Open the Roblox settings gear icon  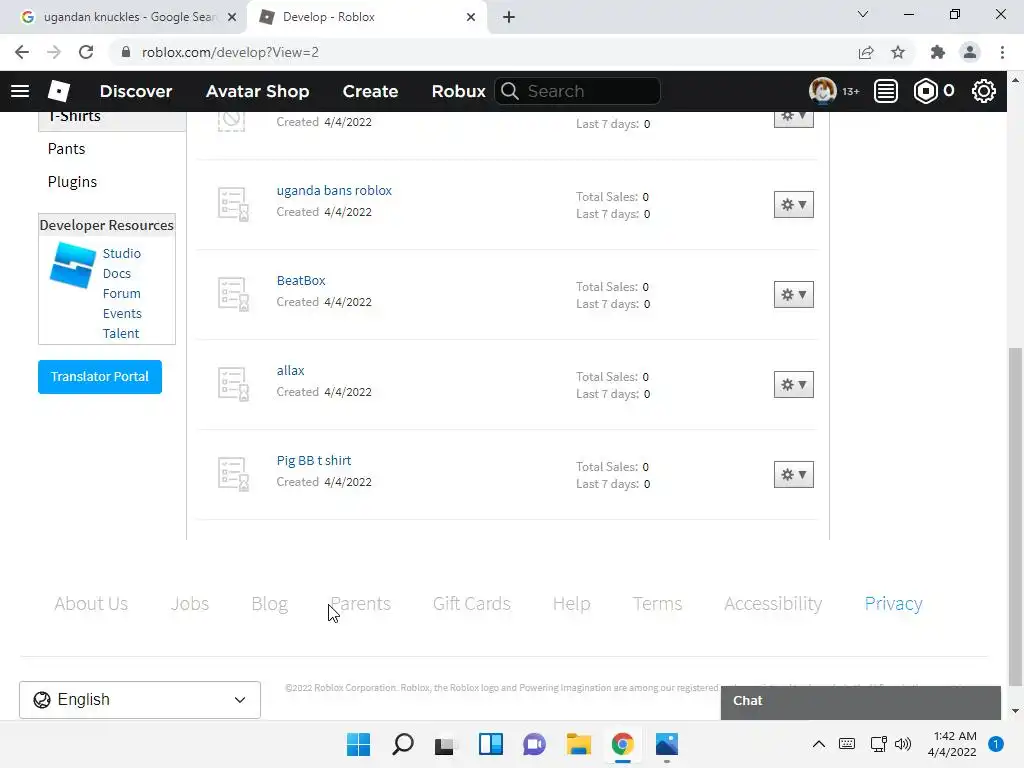(984, 91)
